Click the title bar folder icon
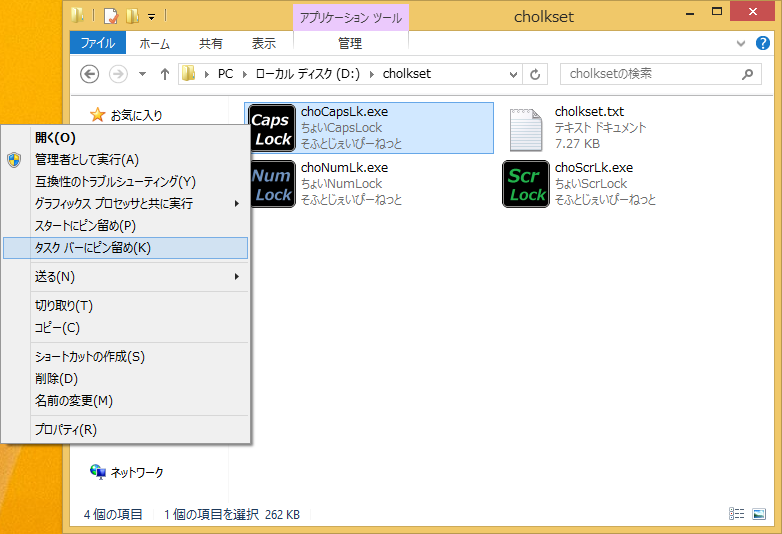This screenshot has width=782, height=534. point(77,15)
